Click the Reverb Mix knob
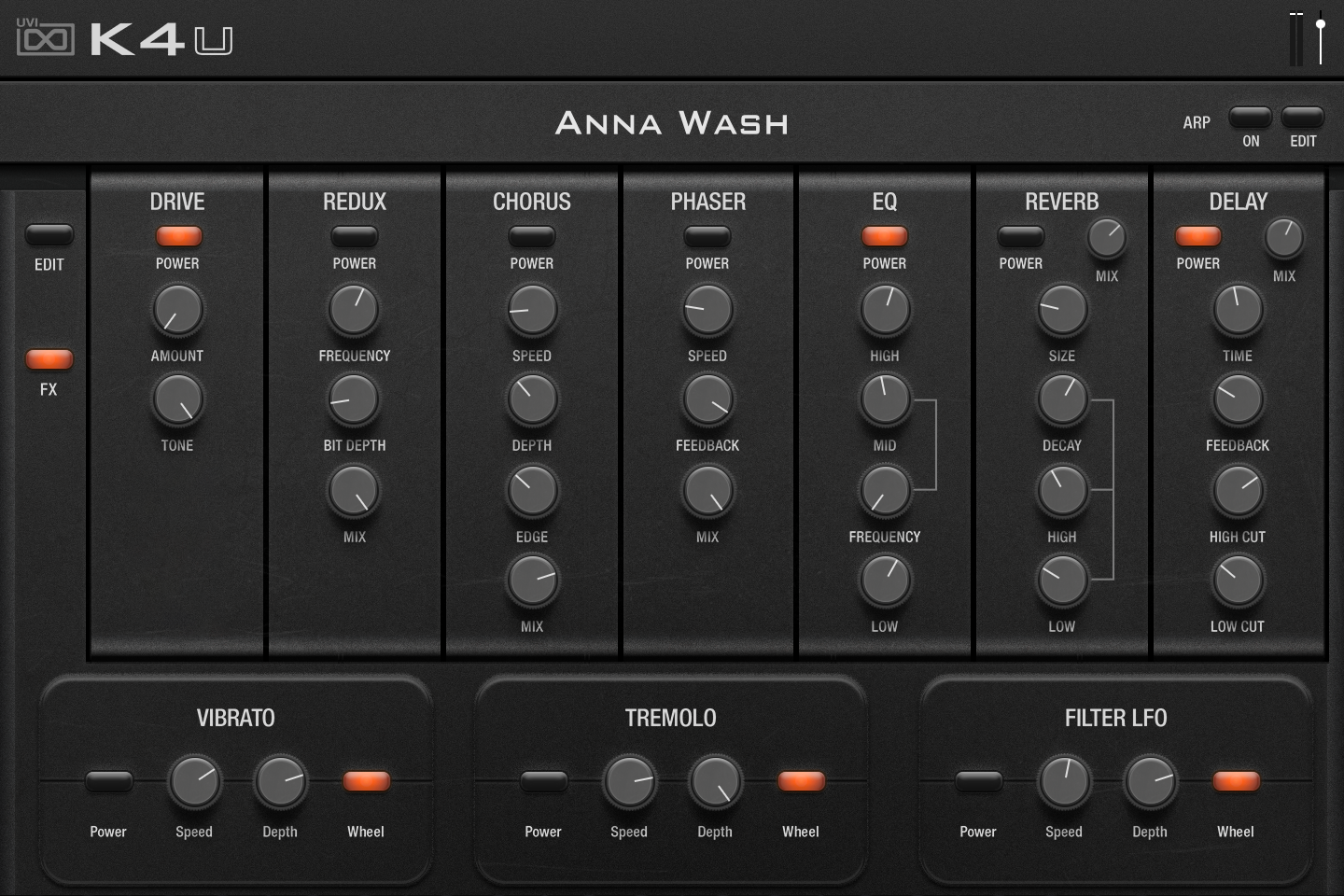The image size is (1344, 896). pyautogui.click(x=1107, y=239)
